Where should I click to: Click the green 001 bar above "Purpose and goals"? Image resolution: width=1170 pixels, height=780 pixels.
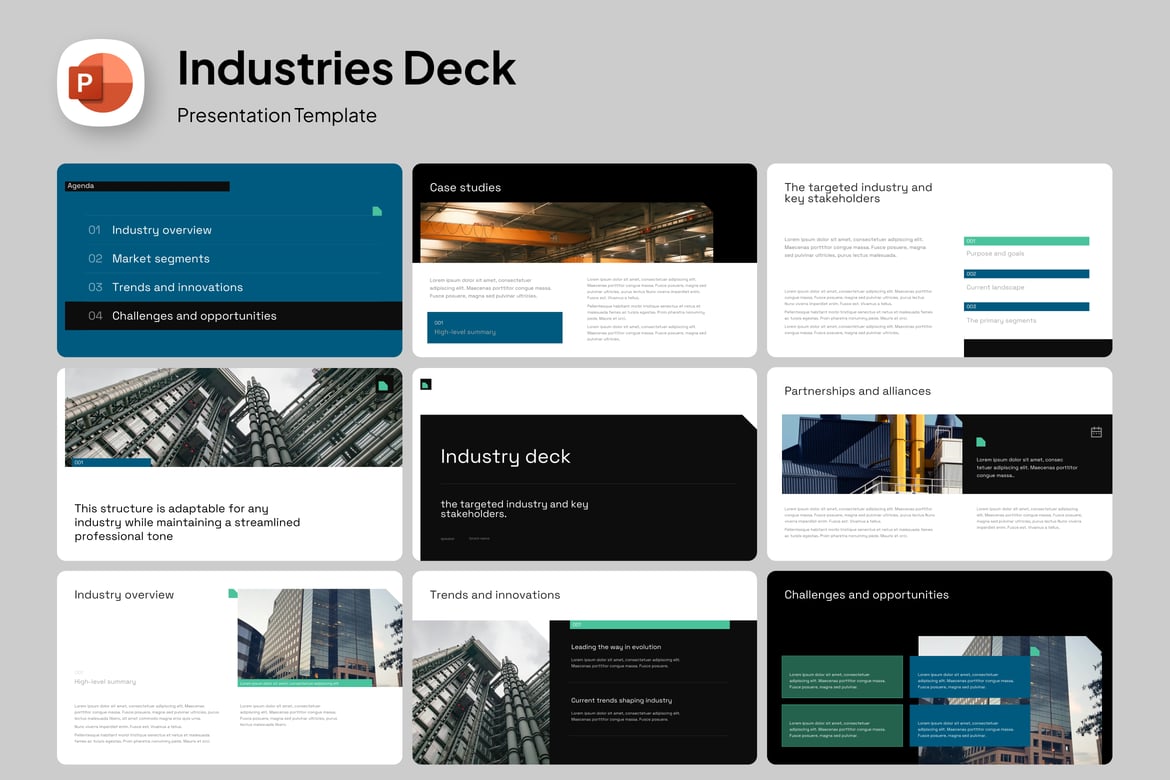tap(1027, 241)
